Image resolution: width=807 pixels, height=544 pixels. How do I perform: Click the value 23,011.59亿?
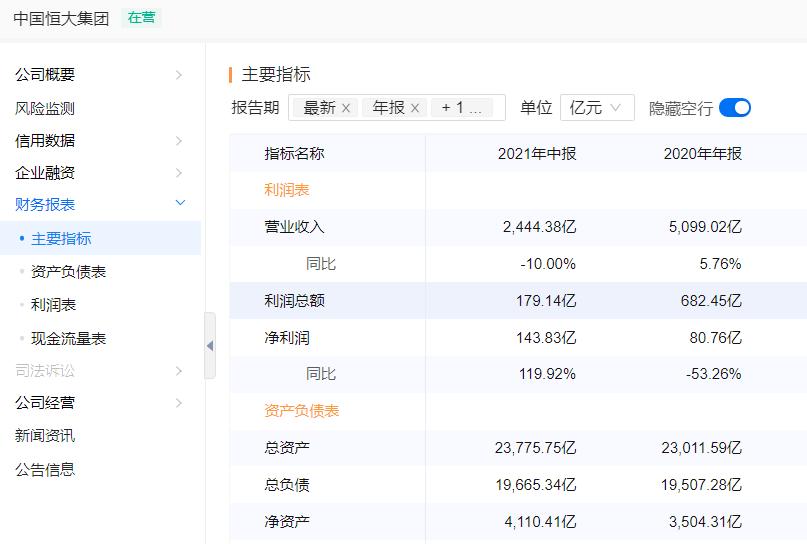tap(701, 447)
